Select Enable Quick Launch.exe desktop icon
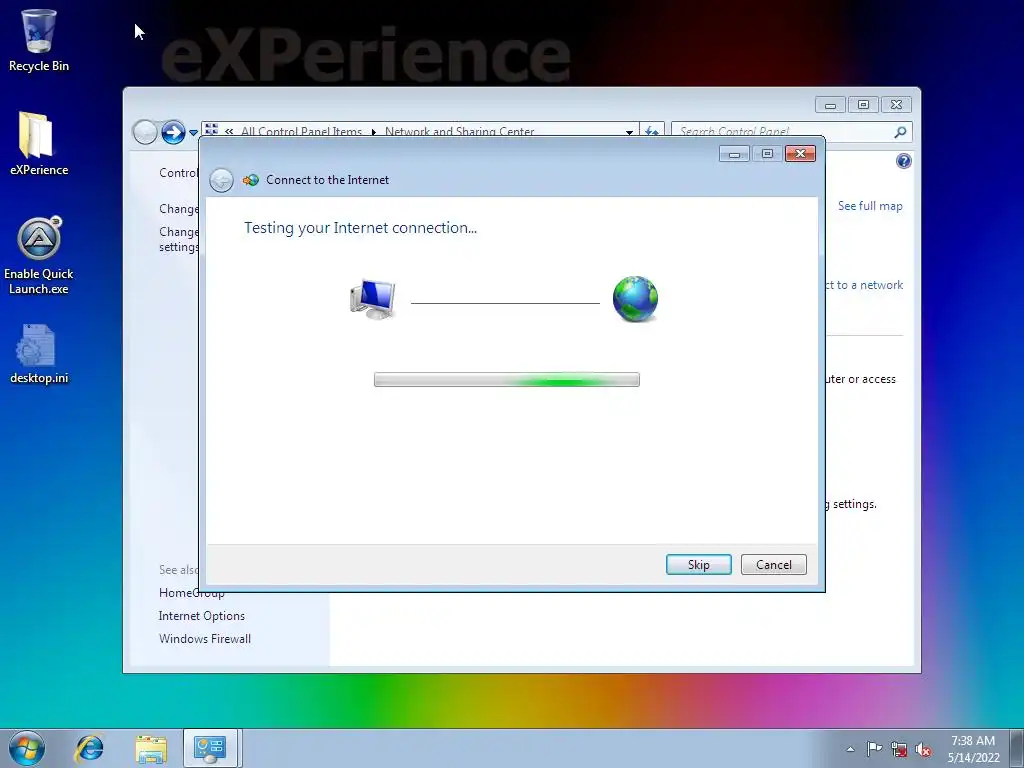 (39, 256)
